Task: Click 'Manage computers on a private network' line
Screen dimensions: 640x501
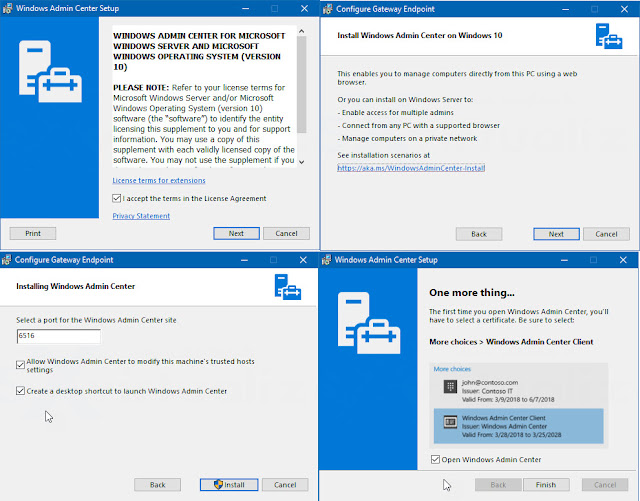Action: coord(407,138)
